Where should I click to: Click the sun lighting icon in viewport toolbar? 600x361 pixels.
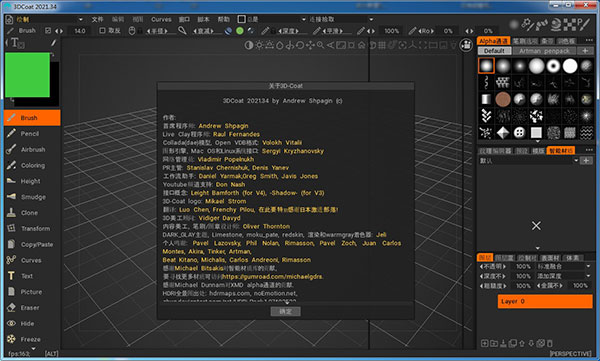[259, 45]
